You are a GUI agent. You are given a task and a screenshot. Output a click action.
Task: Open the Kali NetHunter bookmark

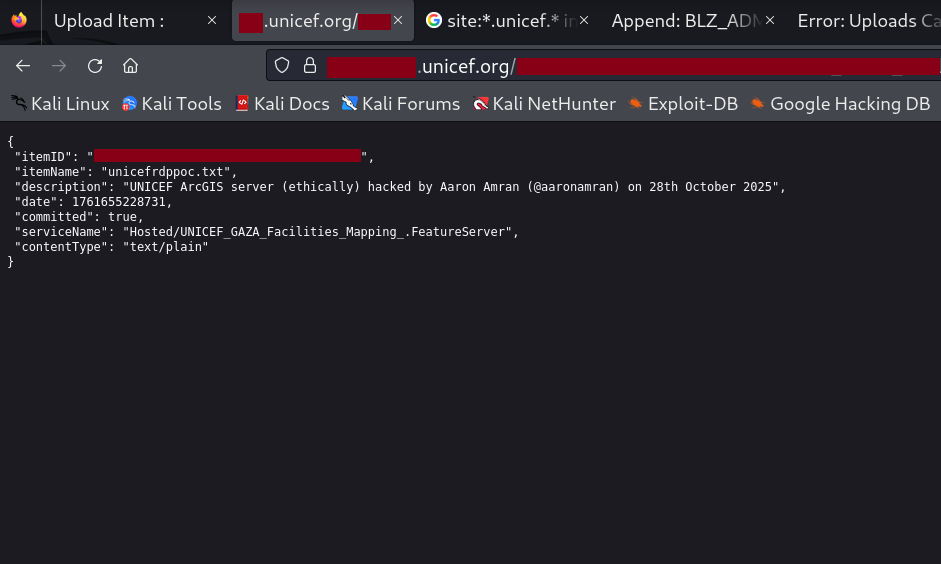[x=544, y=104]
